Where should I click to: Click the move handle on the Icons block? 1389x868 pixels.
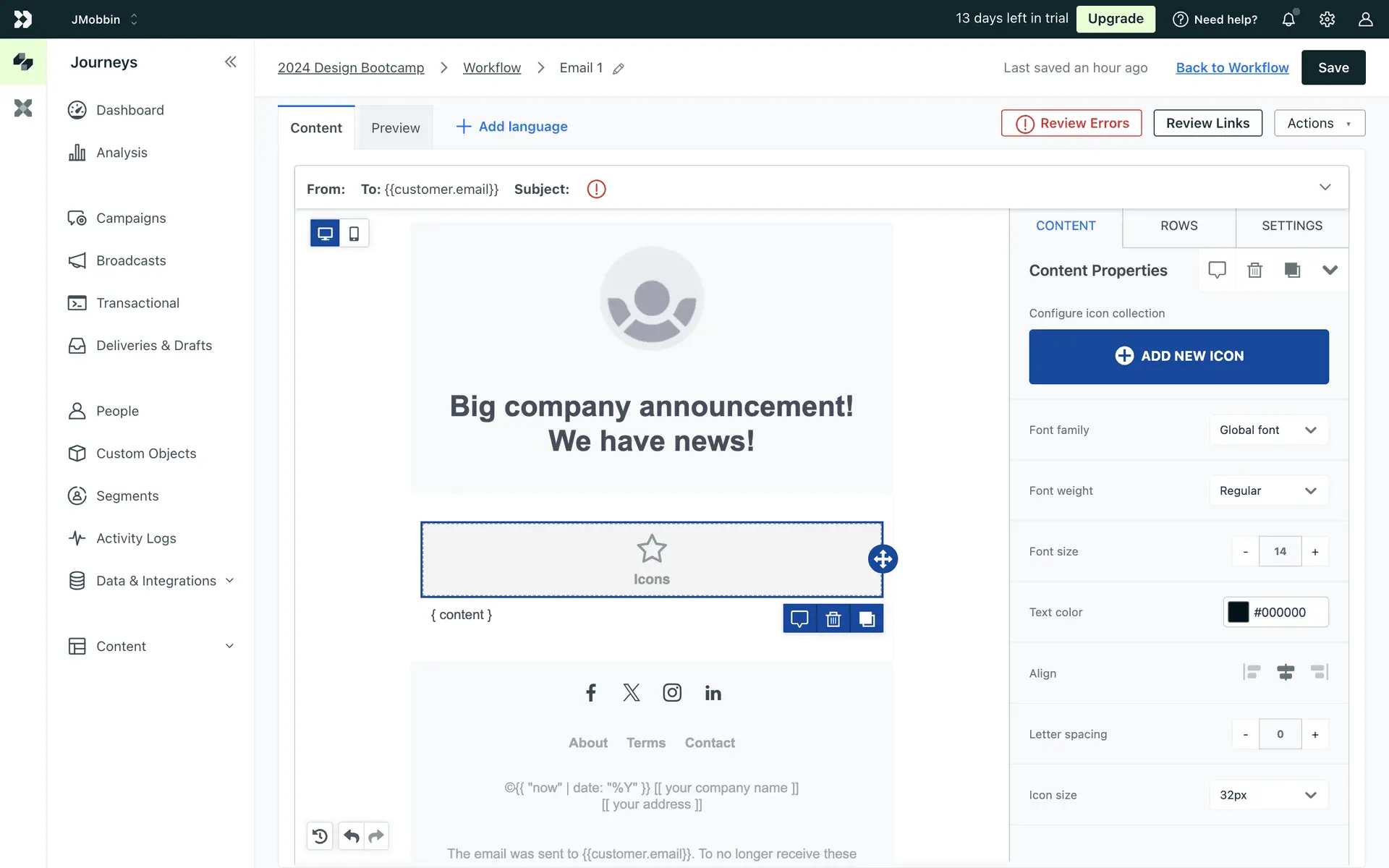click(x=883, y=558)
